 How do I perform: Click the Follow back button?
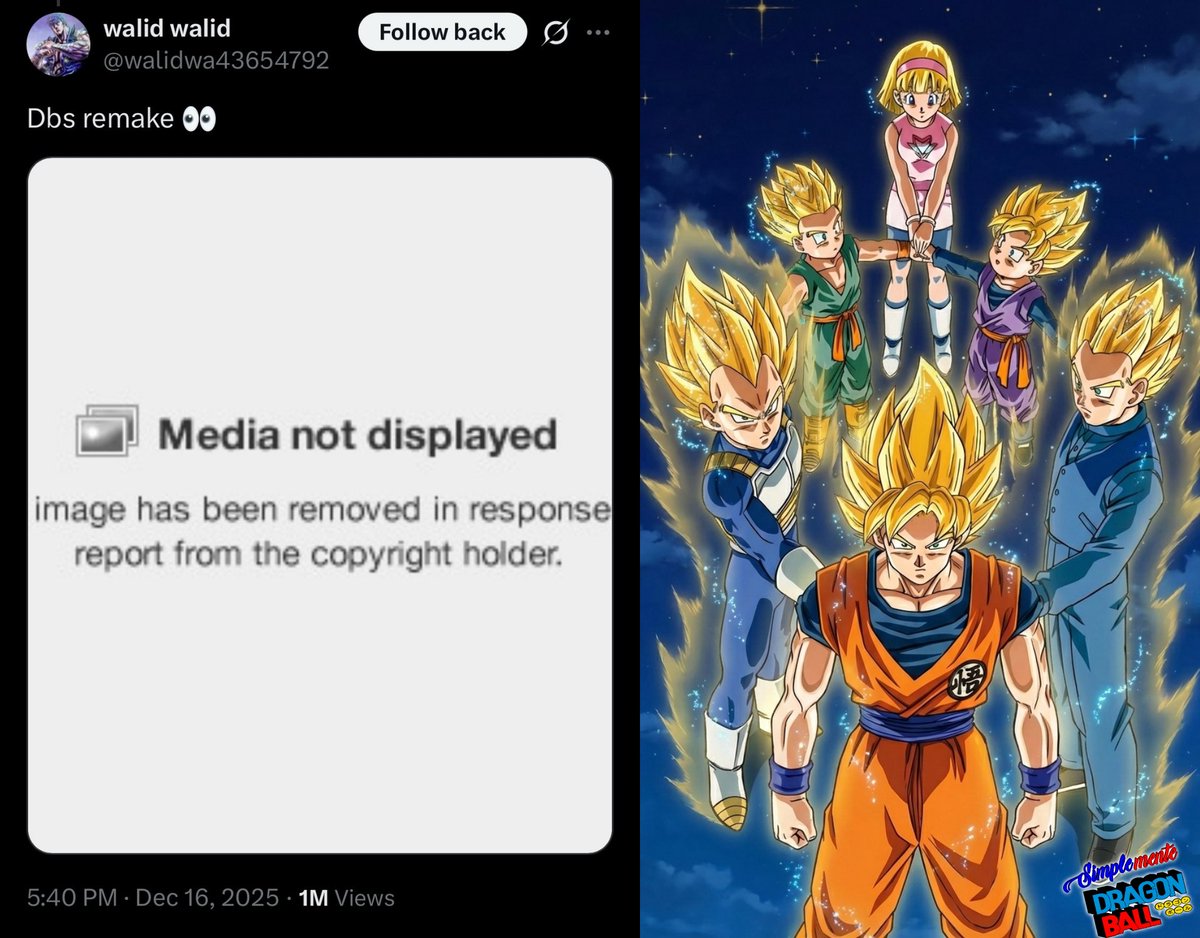click(442, 32)
